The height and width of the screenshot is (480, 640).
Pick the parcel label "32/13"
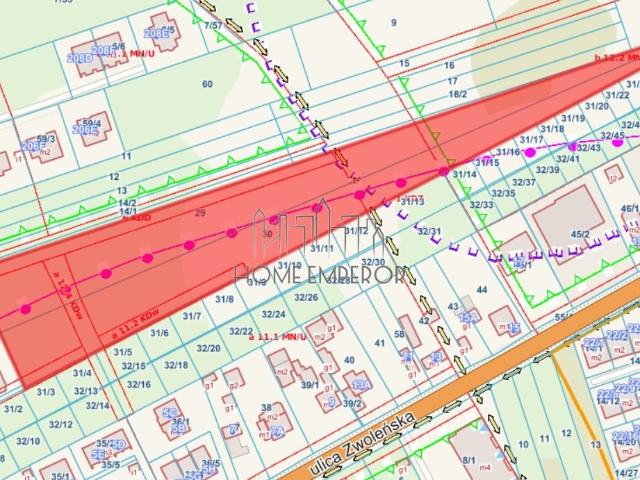click(86, 391)
